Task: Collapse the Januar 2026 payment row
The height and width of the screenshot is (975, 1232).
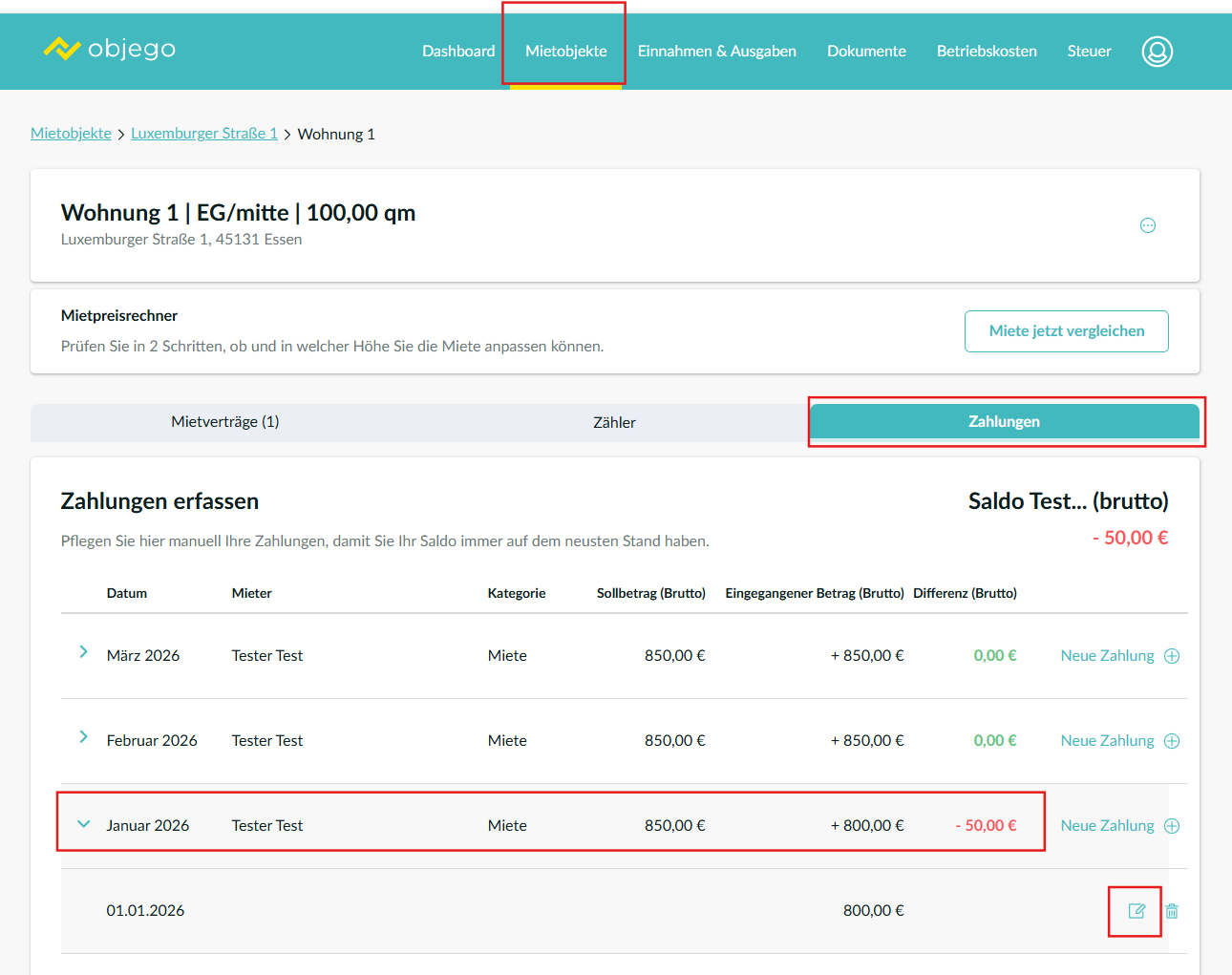Action: pos(83,824)
